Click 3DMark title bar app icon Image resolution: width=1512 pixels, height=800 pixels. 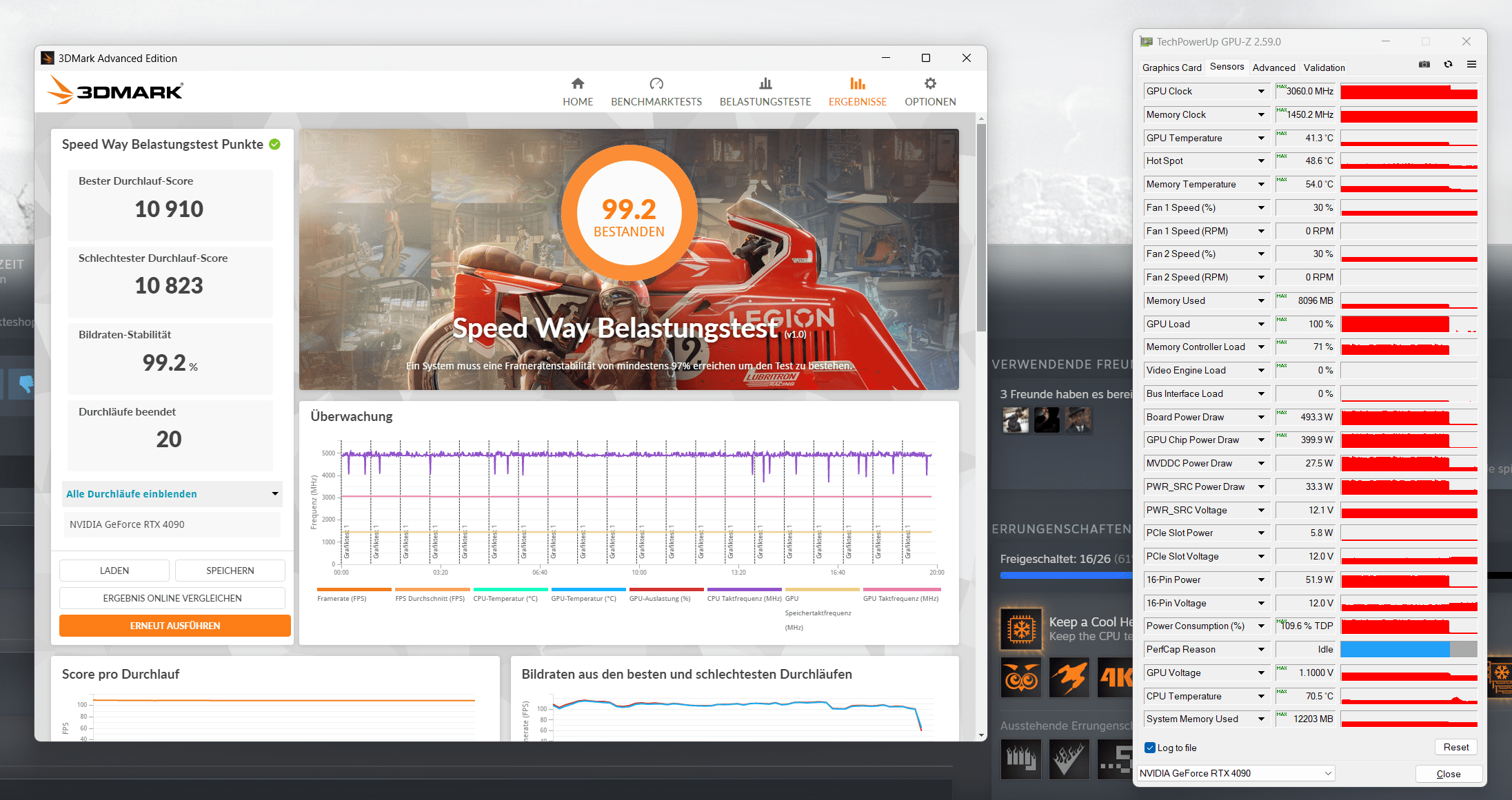point(48,58)
